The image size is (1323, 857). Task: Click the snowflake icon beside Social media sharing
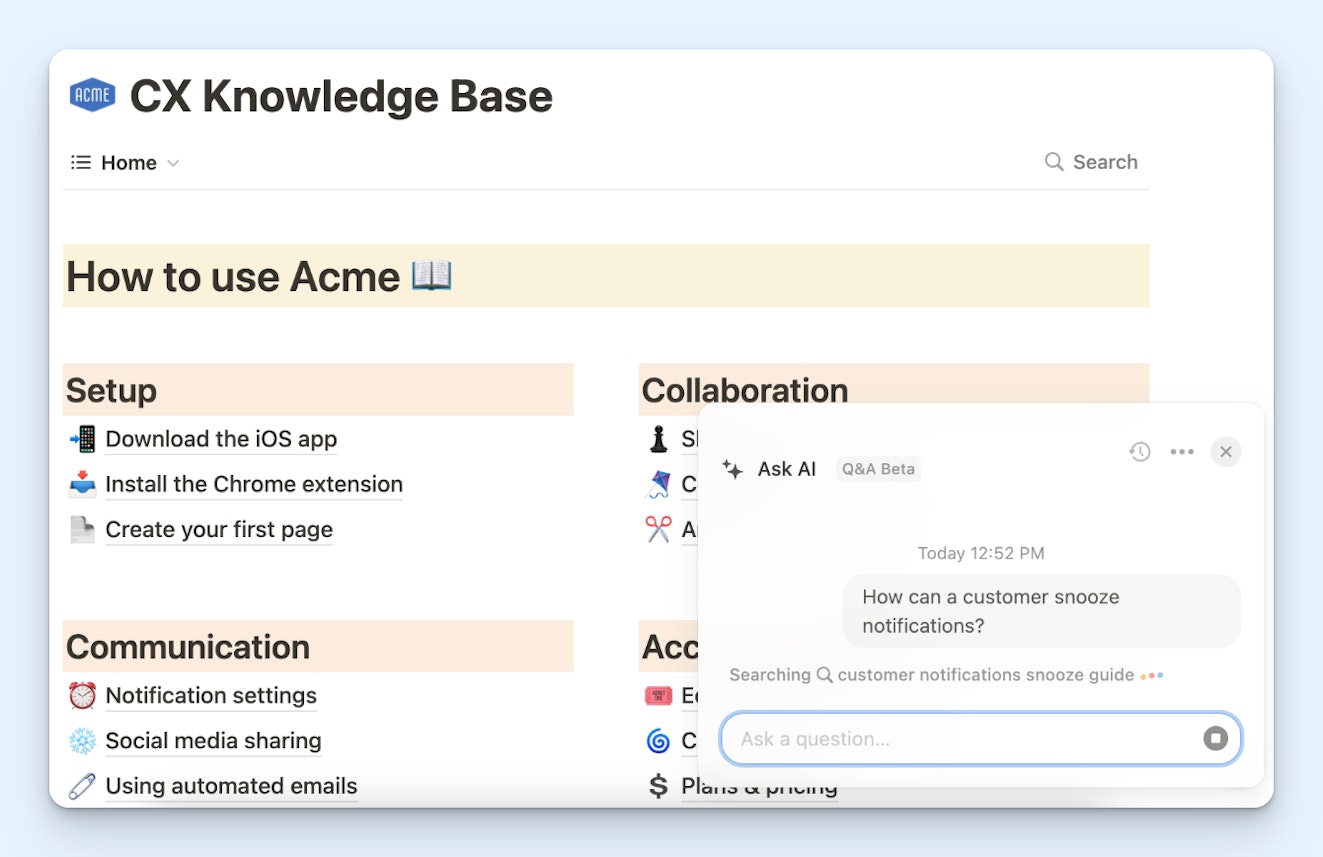coord(82,741)
